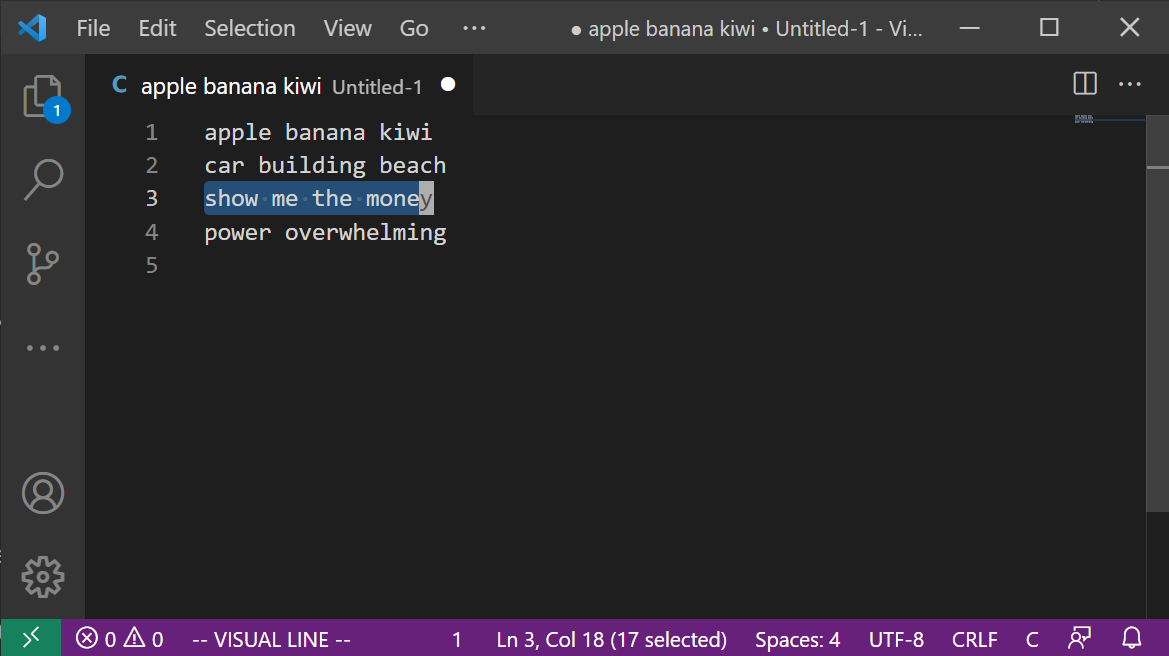Click the feedback icon in status bar

(1080, 638)
